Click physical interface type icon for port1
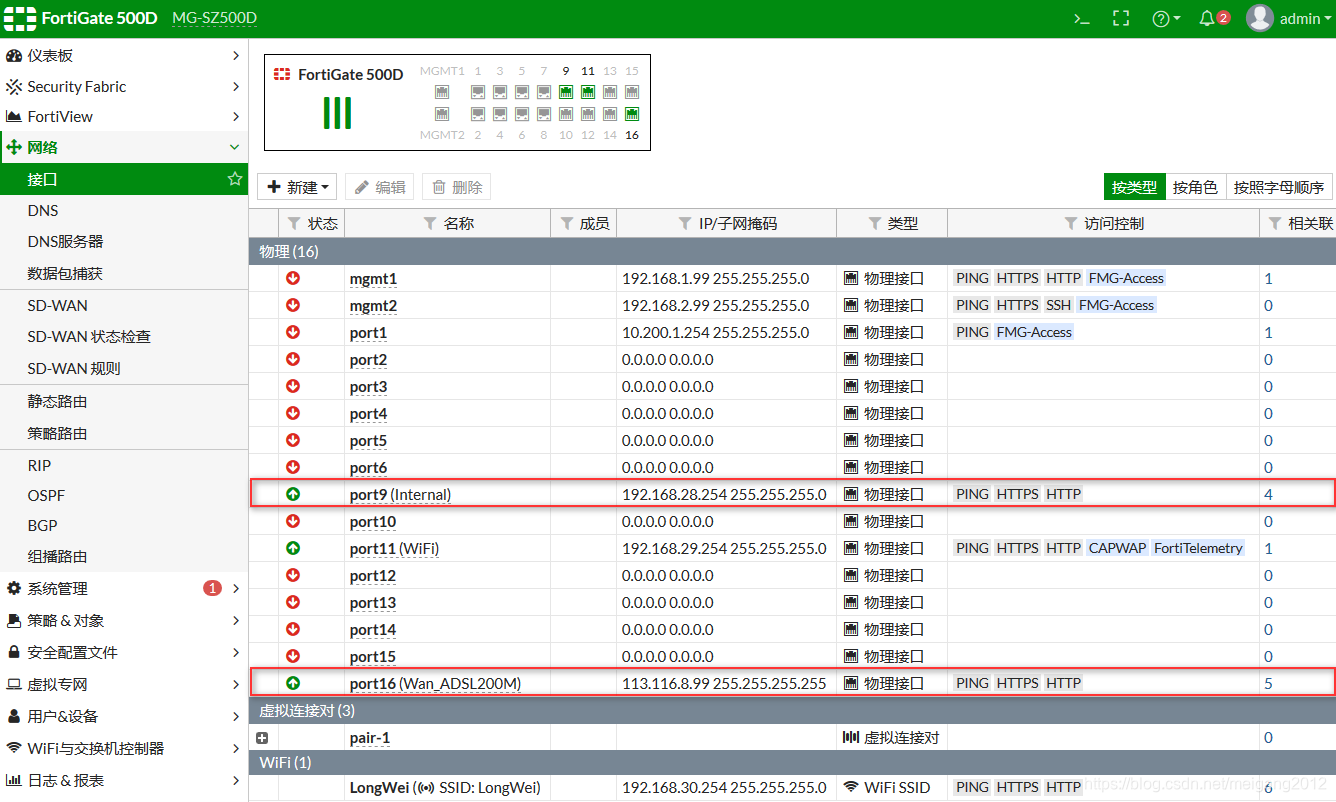Screen dimensions: 1336x802 tap(851, 332)
